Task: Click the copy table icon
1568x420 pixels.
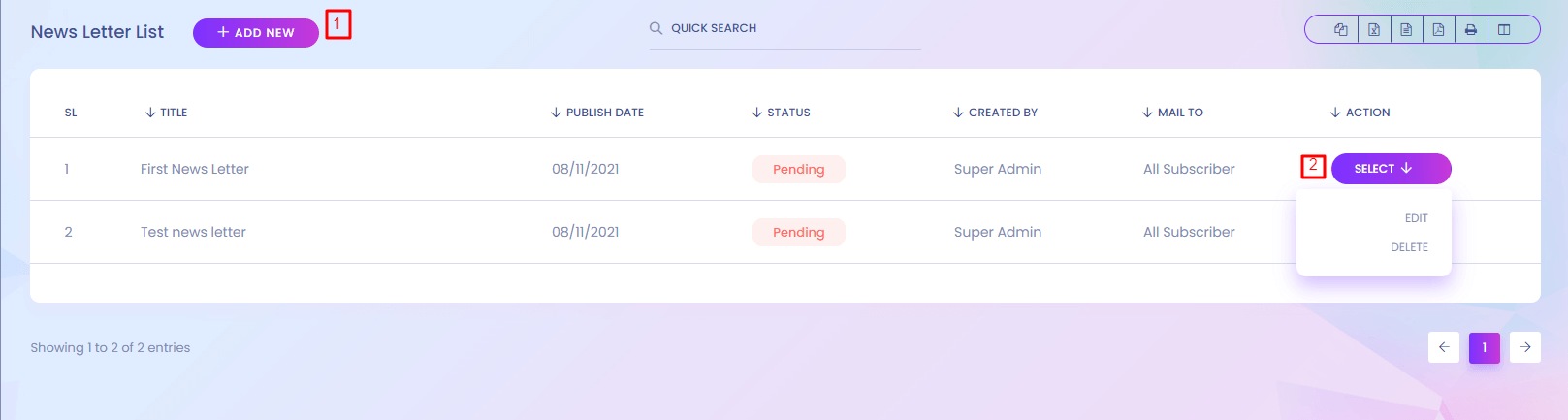Action: tap(1341, 29)
